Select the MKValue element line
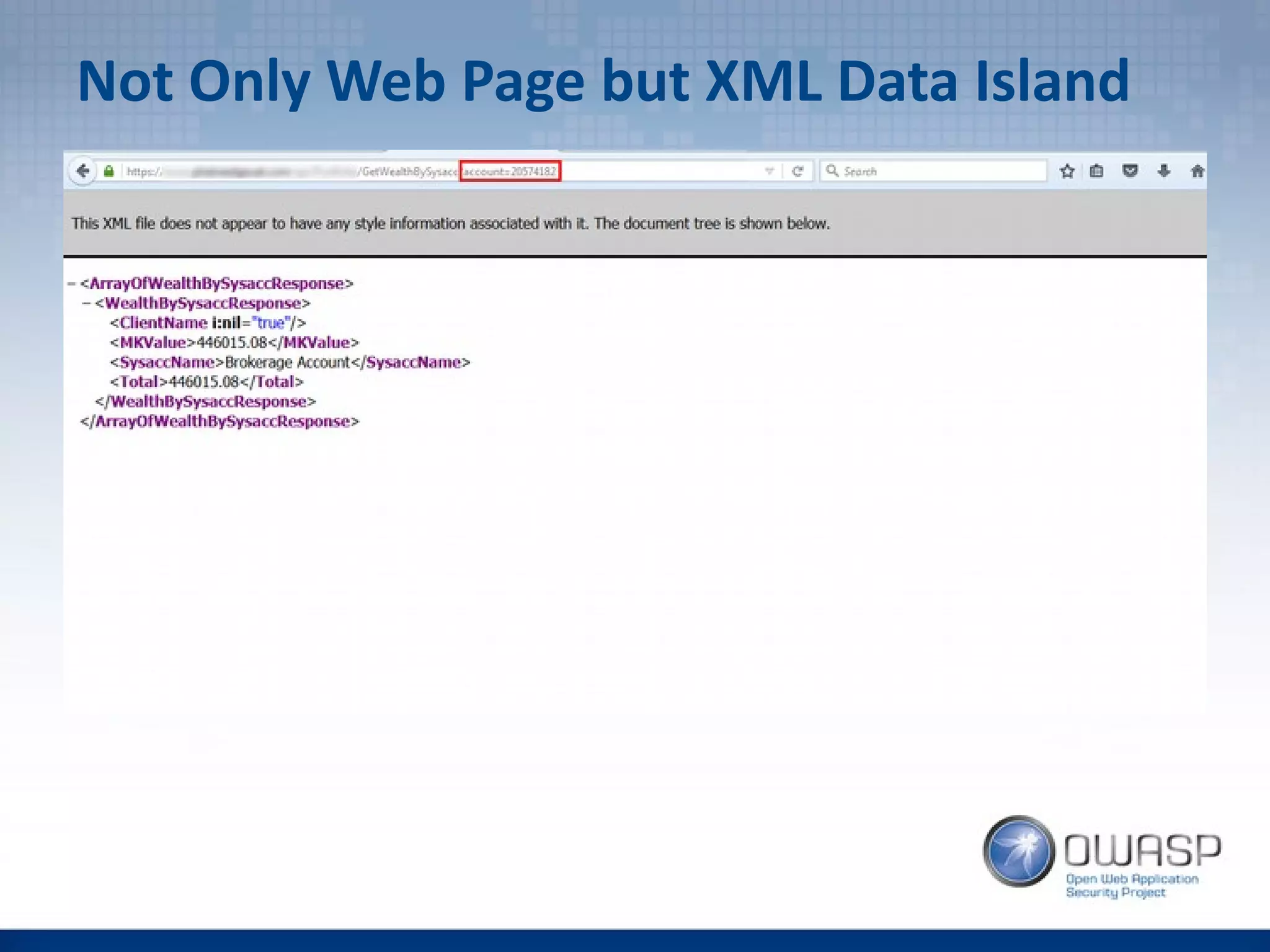Image resolution: width=1270 pixels, height=952 pixels. tap(234, 343)
